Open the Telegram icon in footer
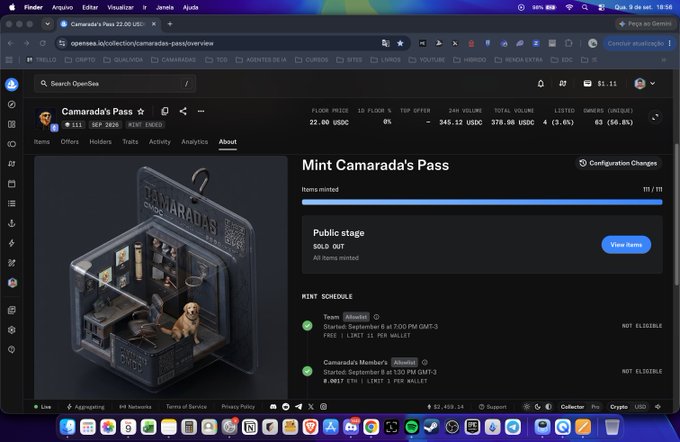 pos(298,407)
